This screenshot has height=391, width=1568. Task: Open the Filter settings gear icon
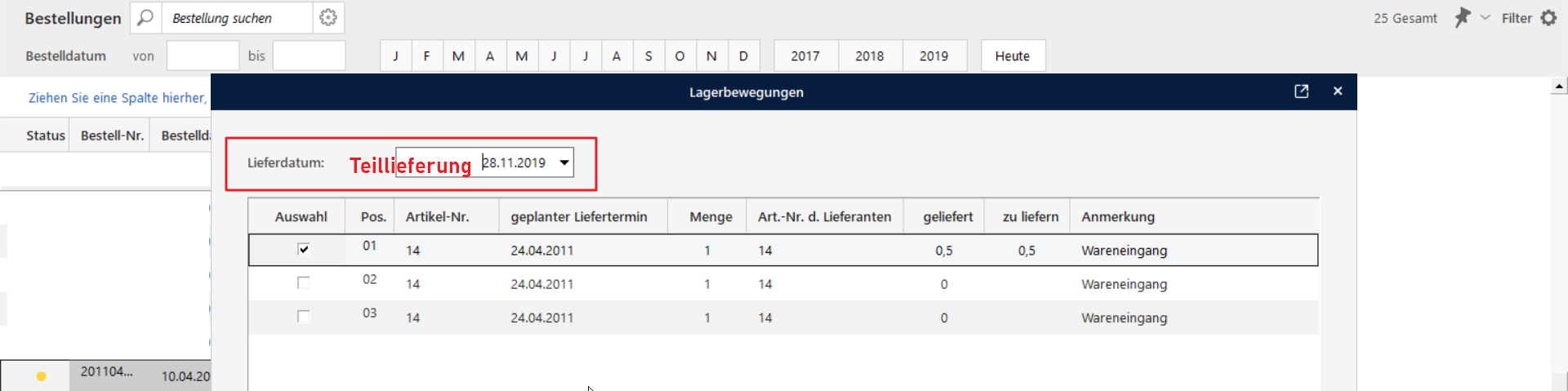point(1549,17)
